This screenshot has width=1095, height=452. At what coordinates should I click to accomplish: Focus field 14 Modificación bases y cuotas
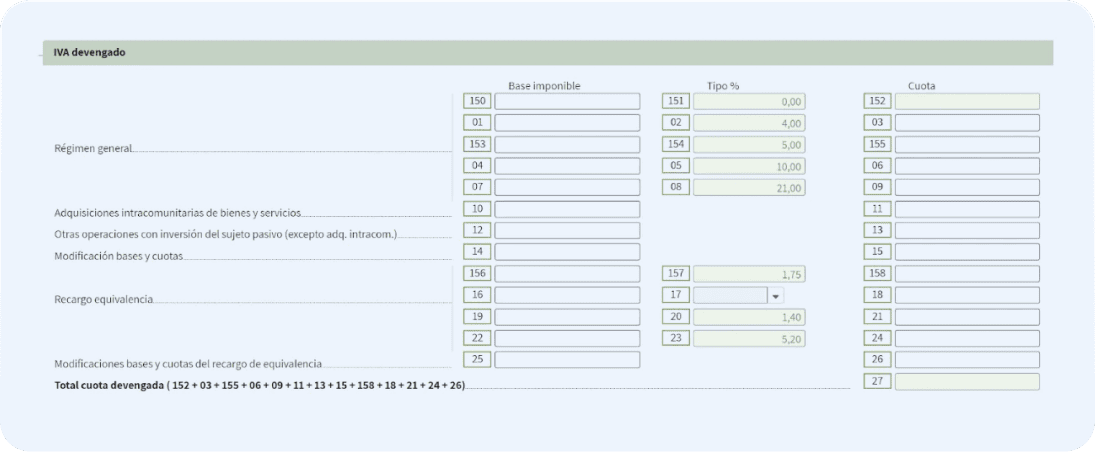(x=567, y=251)
